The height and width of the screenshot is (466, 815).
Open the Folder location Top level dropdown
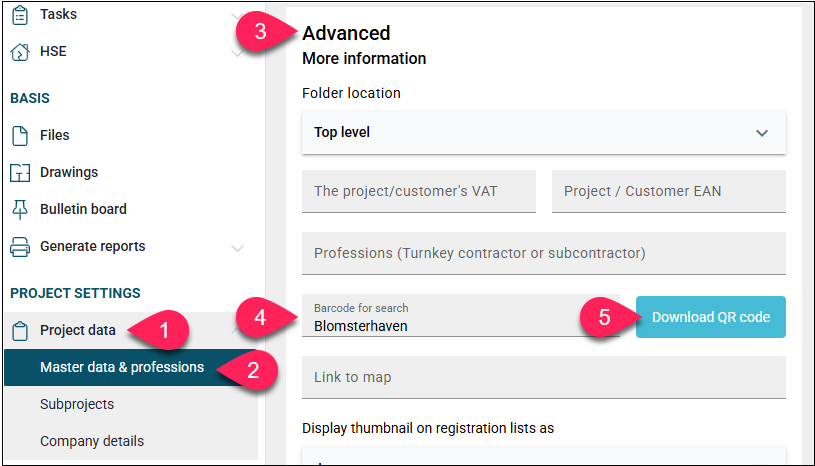544,132
